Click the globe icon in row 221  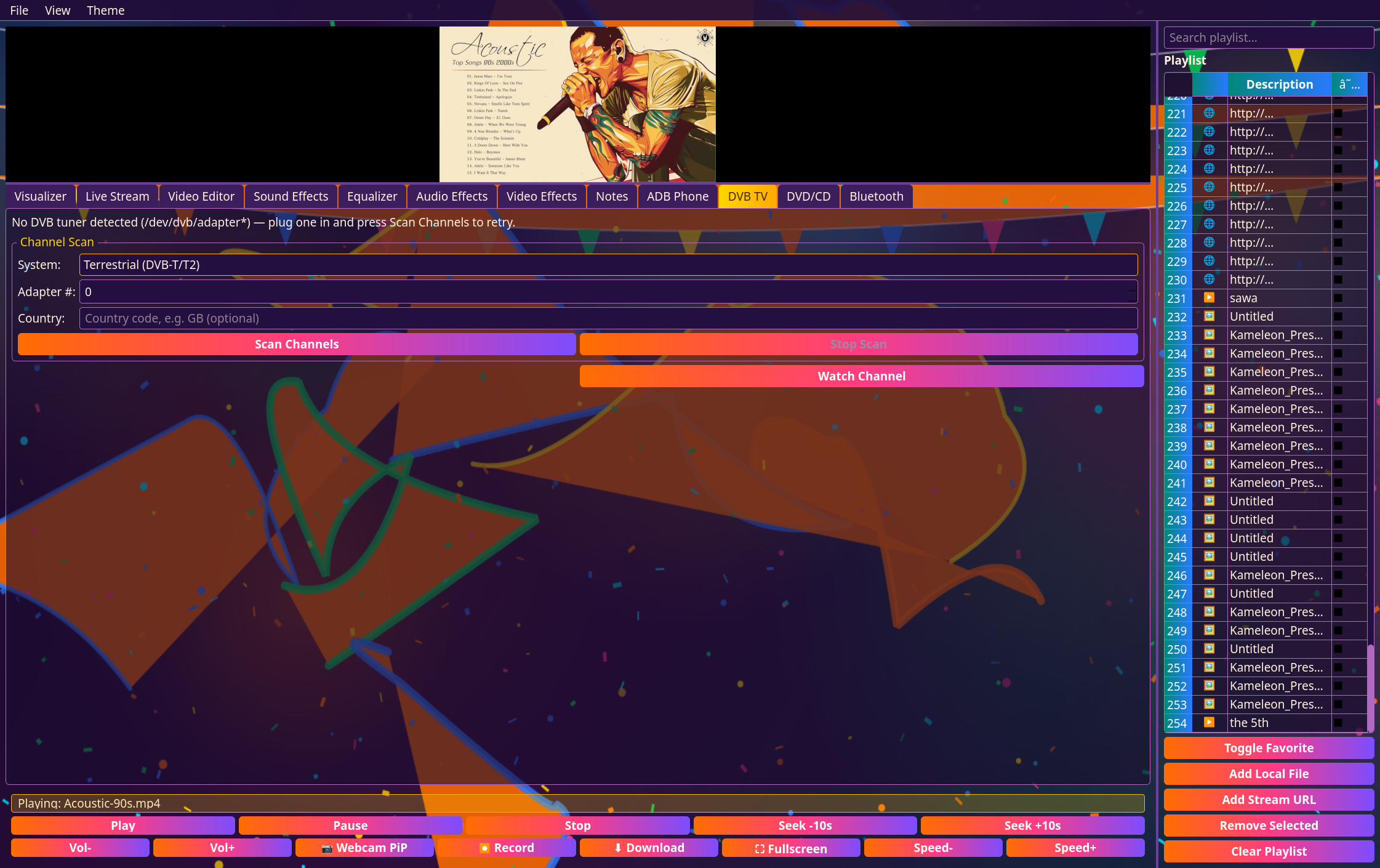pyautogui.click(x=1209, y=113)
